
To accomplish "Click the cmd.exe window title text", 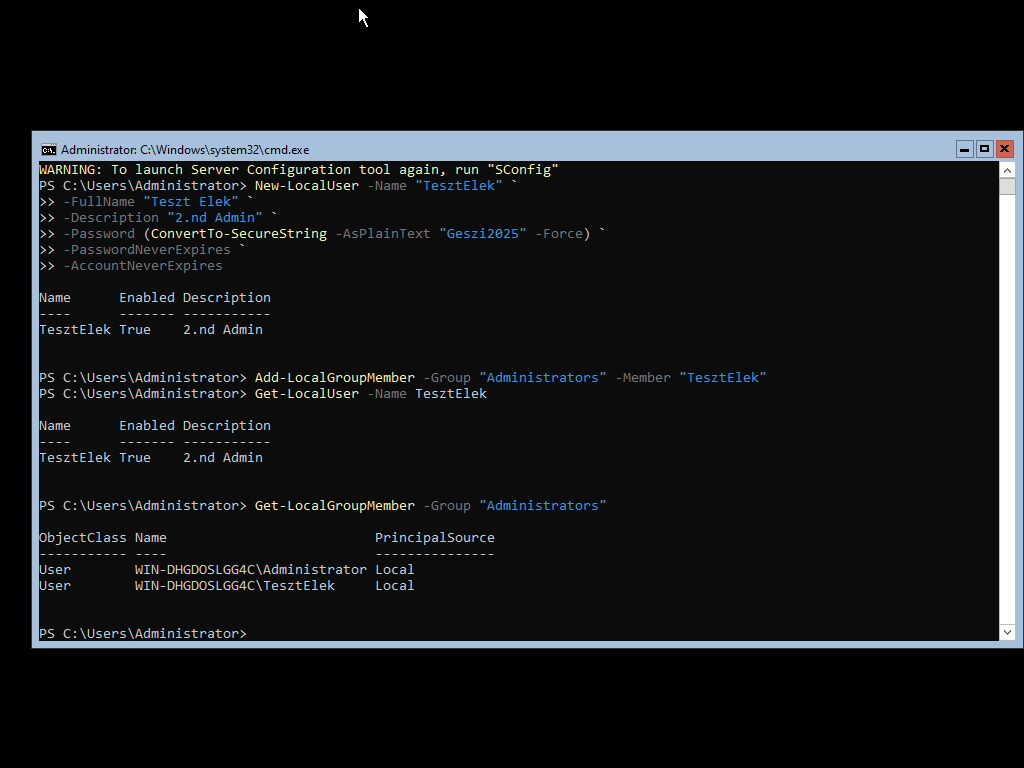I will [185, 150].
